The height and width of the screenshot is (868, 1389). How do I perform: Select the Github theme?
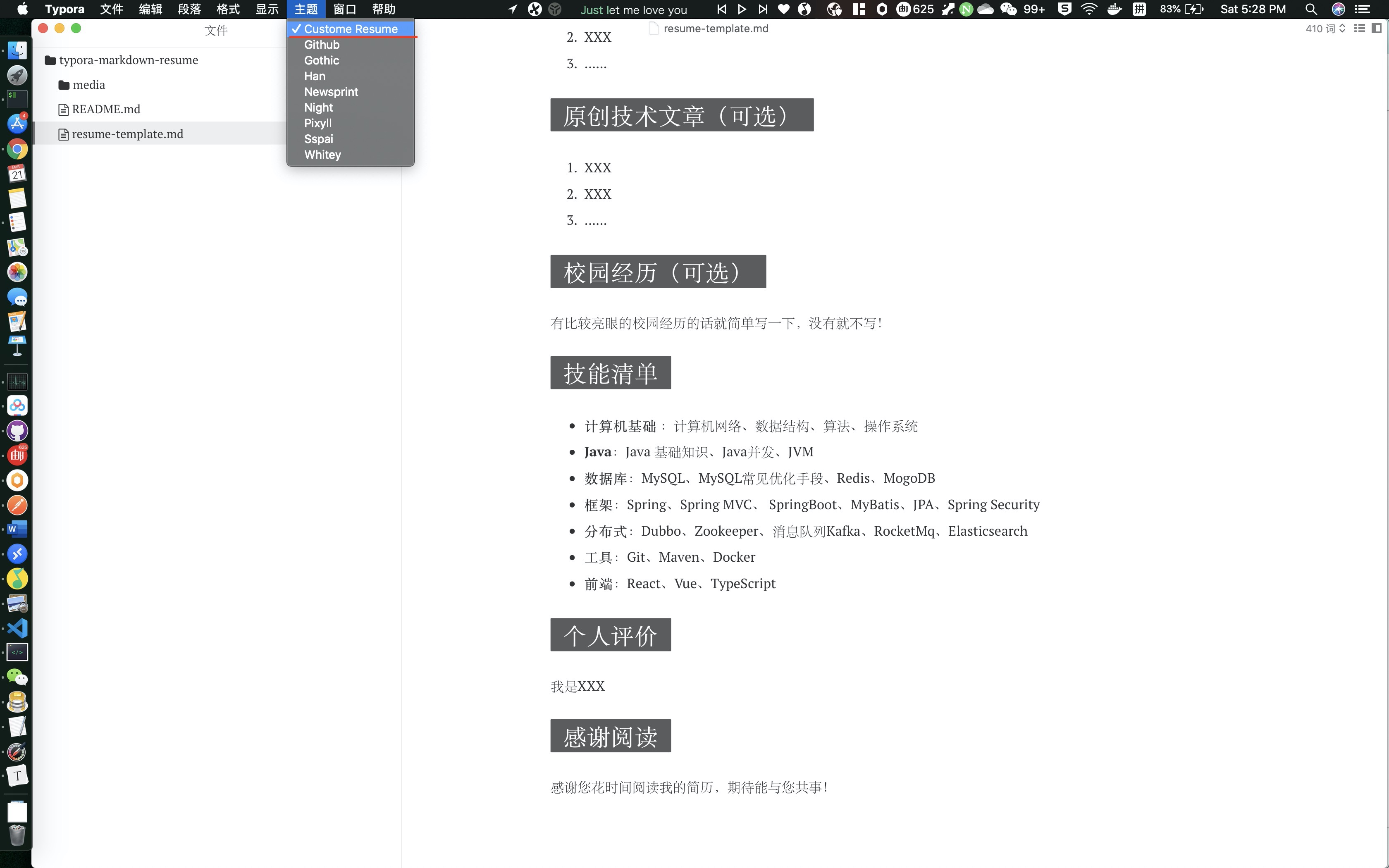(x=322, y=45)
